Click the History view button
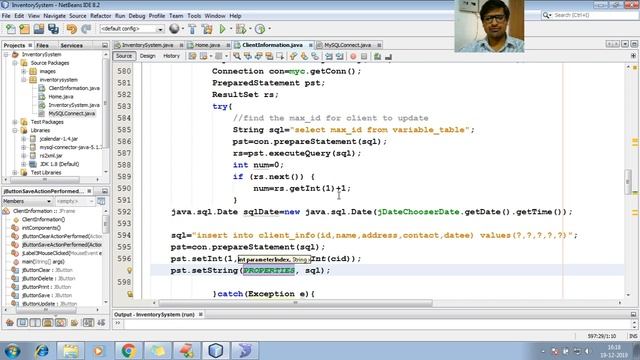 point(171,56)
